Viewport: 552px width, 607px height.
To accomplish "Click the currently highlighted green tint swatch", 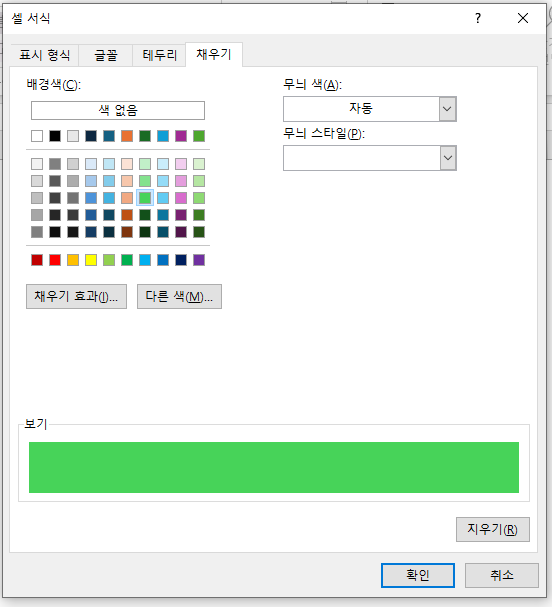I will [x=145, y=198].
